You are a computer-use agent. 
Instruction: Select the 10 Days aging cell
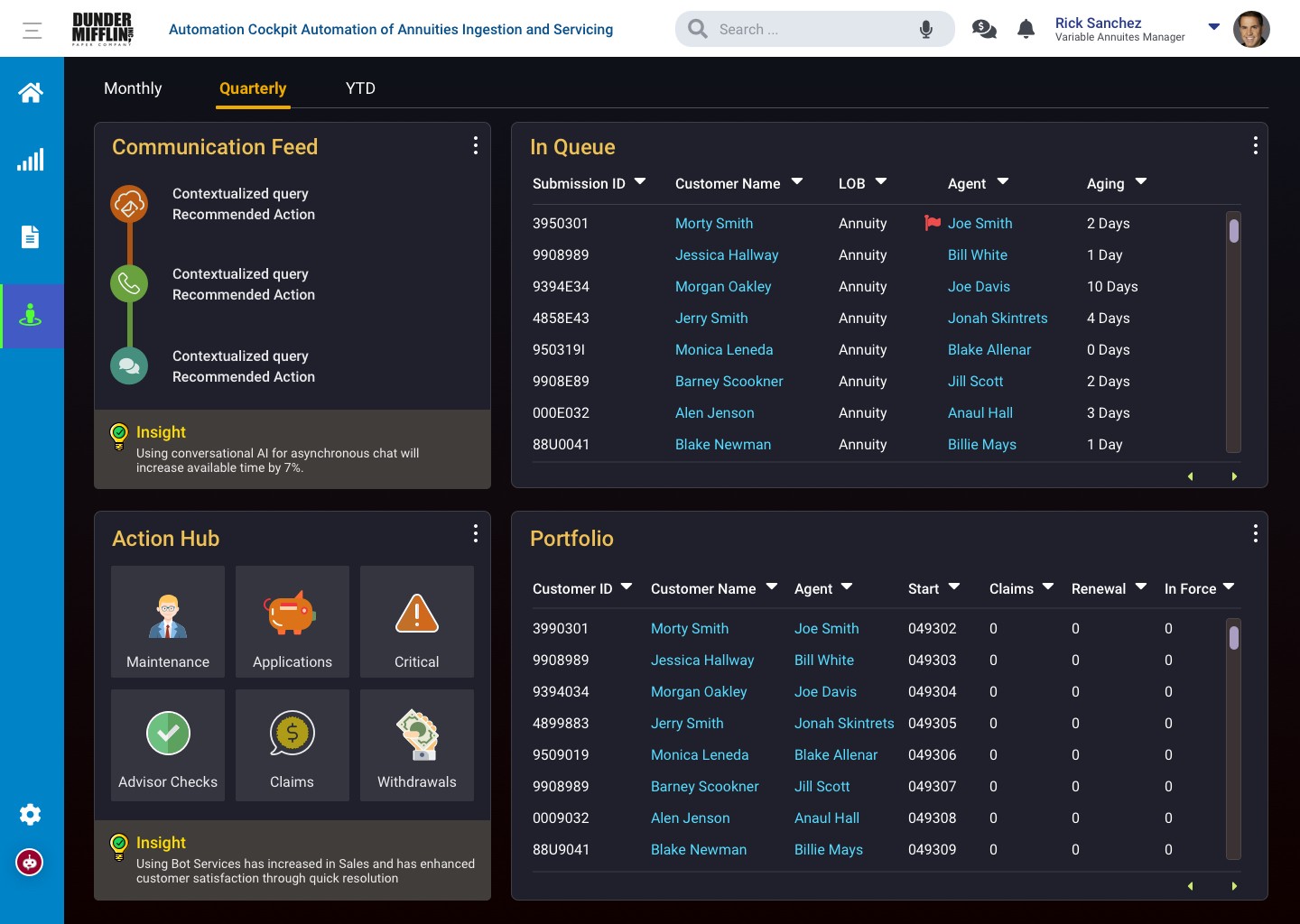click(x=1112, y=286)
